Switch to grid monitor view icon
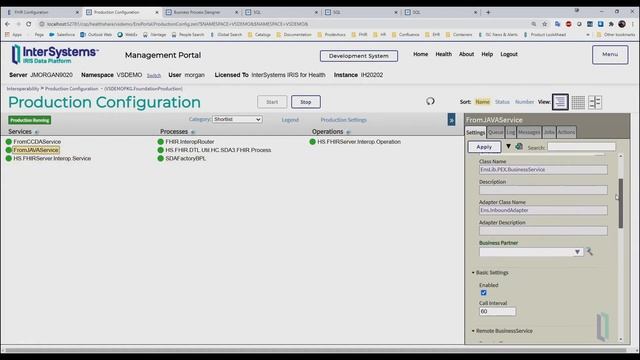The image size is (640, 360). point(578,102)
